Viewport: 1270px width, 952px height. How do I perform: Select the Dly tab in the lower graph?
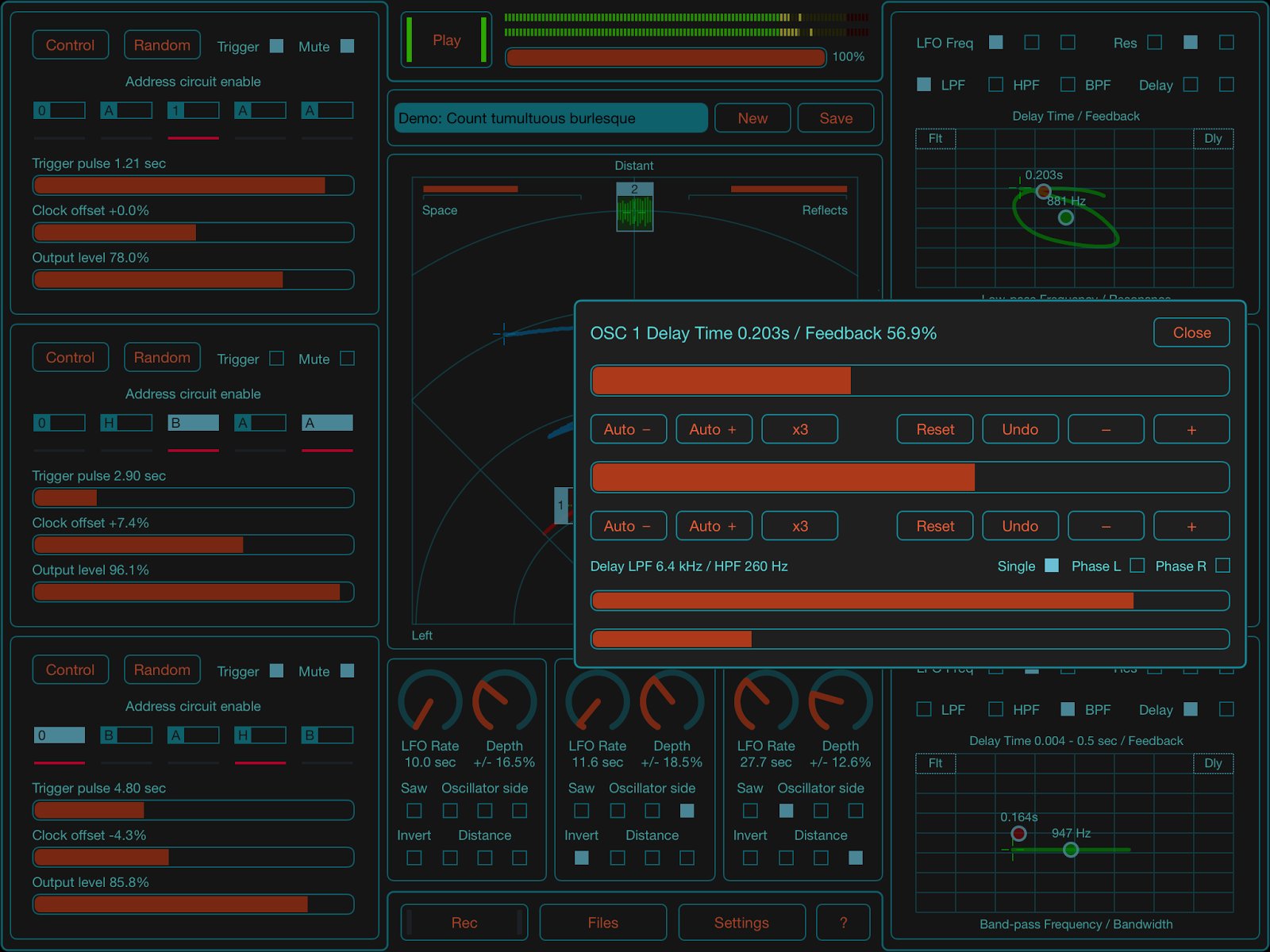click(x=1214, y=763)
